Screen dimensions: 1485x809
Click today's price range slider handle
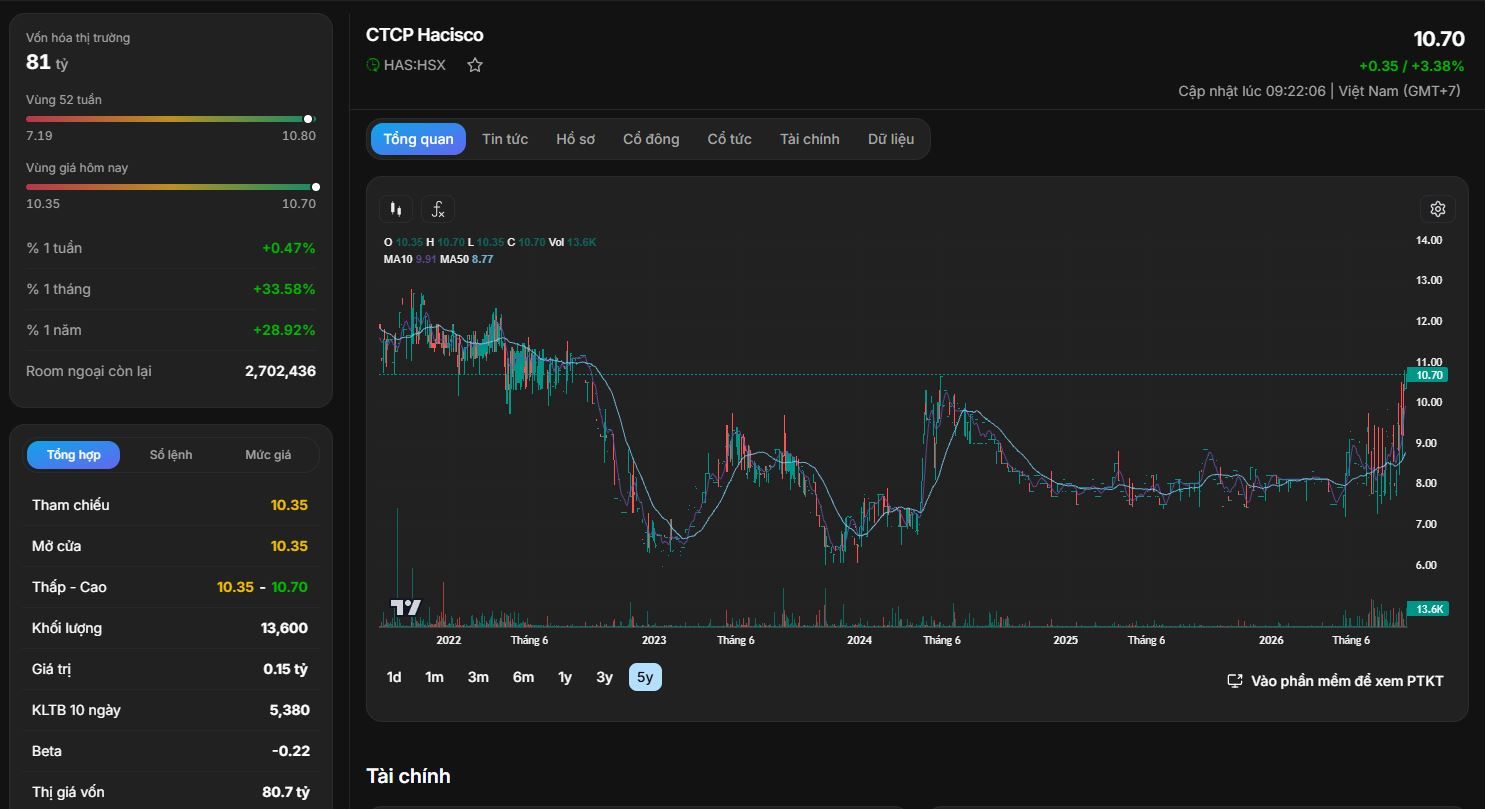(316, 187)
